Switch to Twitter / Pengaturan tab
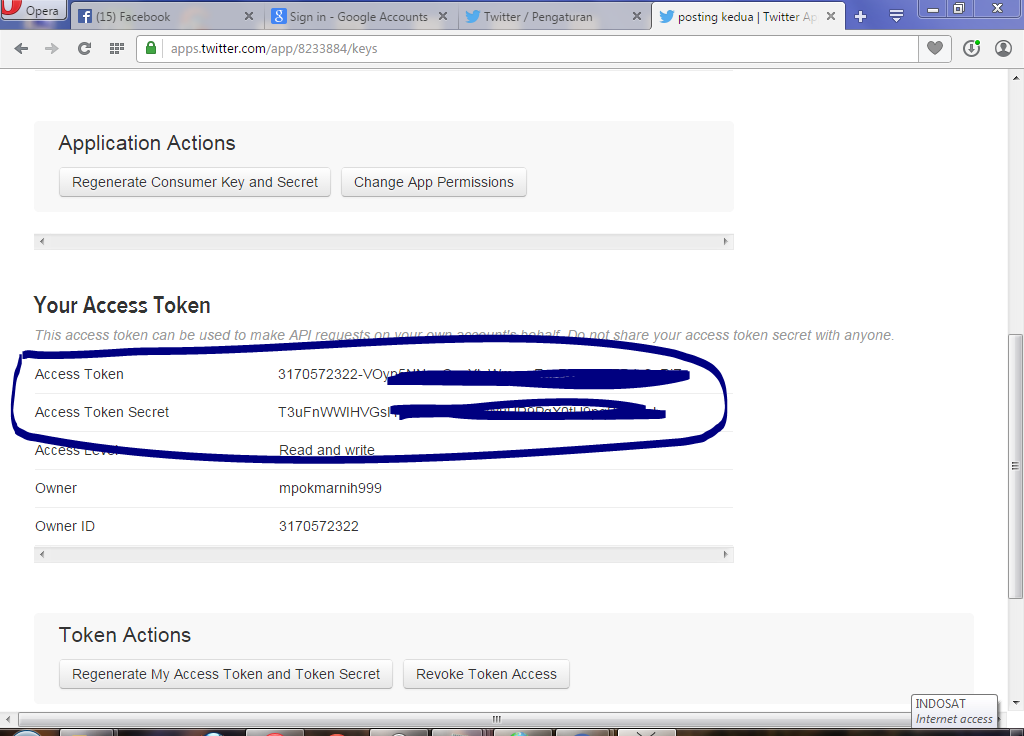Screen dimensions: 1024x736 coord(554,17)
